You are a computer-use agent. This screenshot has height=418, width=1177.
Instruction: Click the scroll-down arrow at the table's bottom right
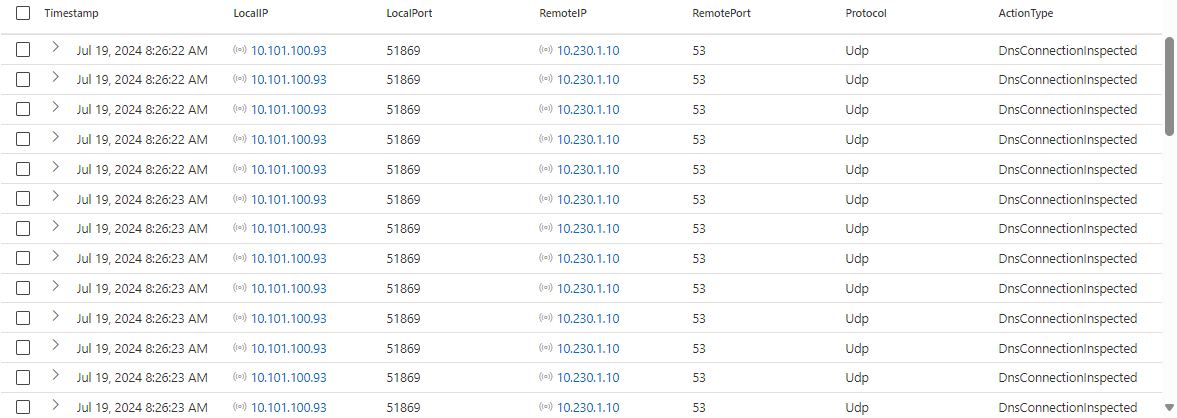point(1170,407)
